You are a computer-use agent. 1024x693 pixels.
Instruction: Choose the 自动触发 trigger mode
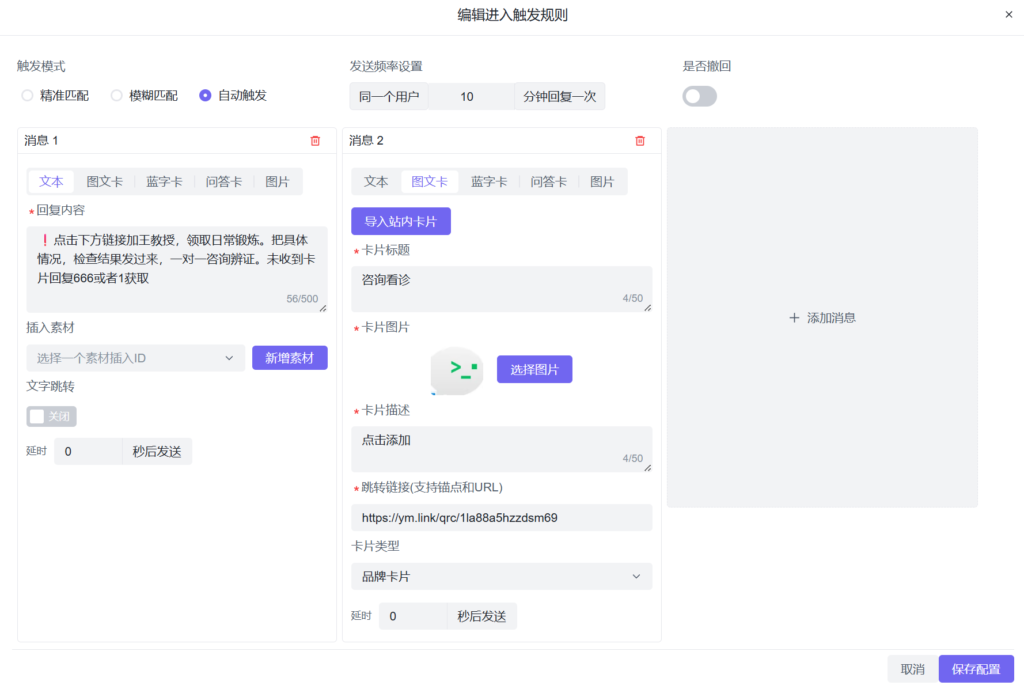click(205, 96)
